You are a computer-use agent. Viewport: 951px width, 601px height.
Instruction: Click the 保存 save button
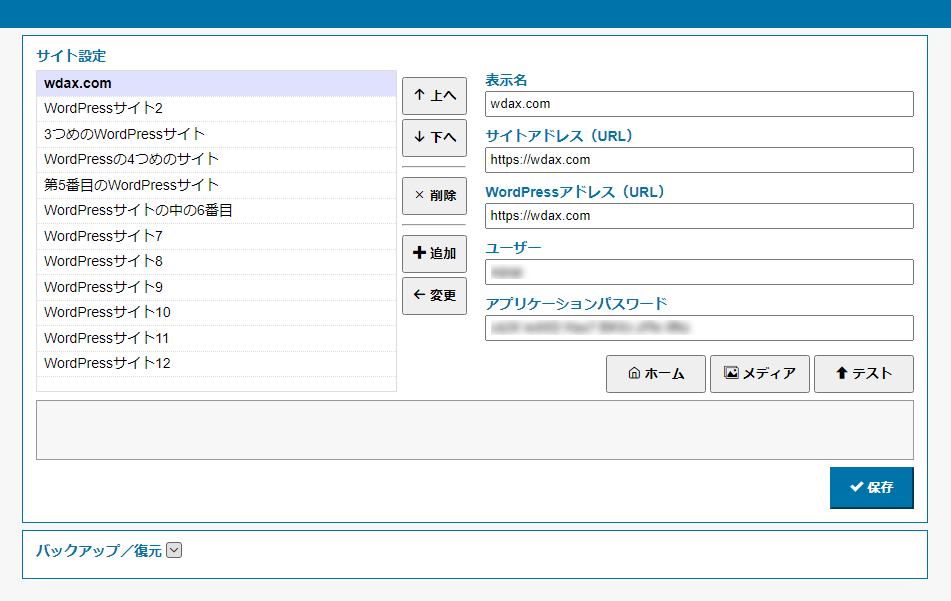tap(871, 488)
